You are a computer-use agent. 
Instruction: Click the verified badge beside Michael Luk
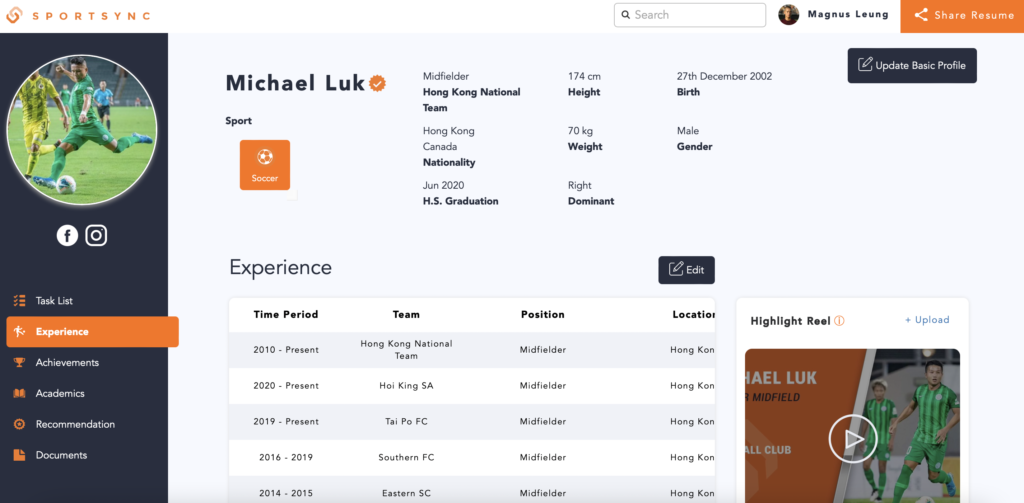(x=378, y=83)
